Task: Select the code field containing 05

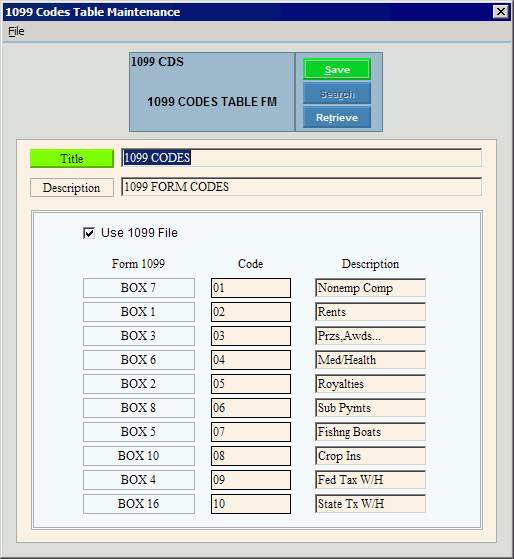Action: pos(251,384)
